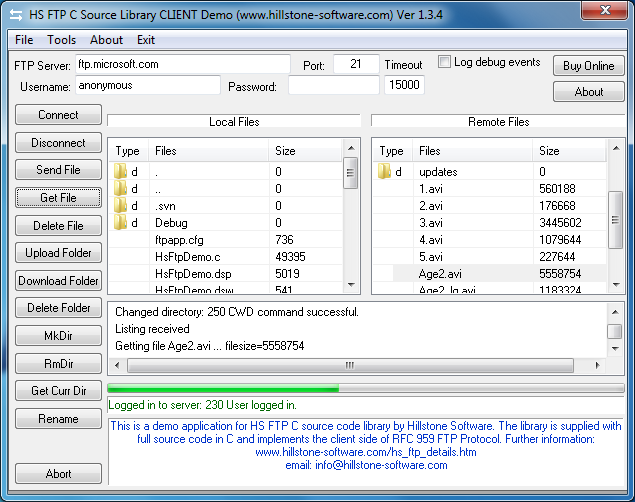Click the Upload Folder button
The height and width of the screenshot is (502, 635).
click(58, 253)
